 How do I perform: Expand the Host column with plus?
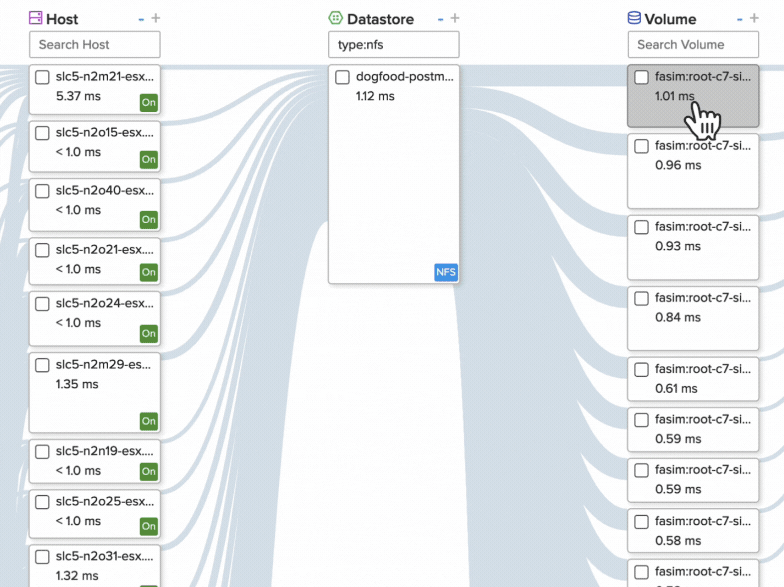point(155,19)
